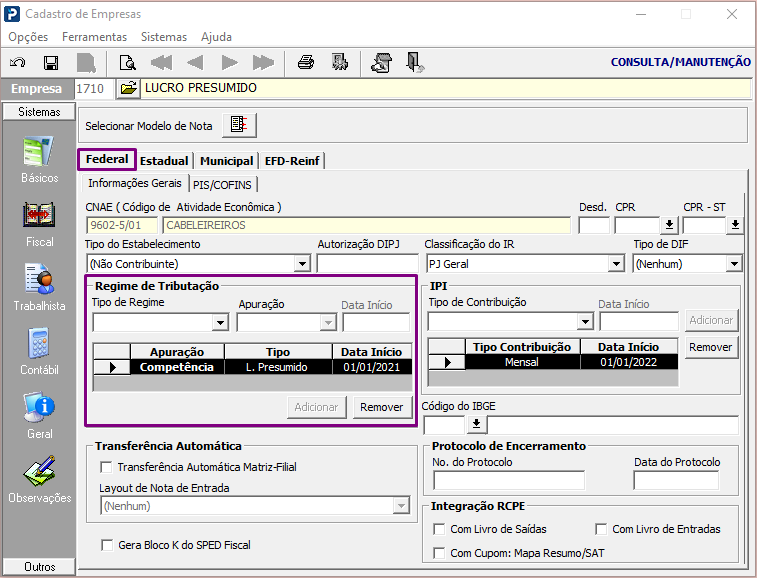
Task: Click the Empresa code field 1710
Action: click(94, 89)
